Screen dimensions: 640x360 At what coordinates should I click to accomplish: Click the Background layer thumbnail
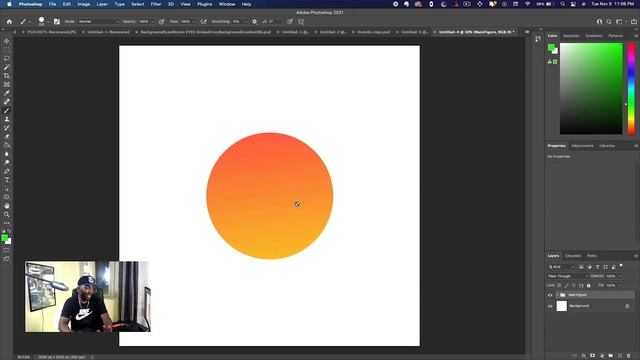click(x=562, y=306)
